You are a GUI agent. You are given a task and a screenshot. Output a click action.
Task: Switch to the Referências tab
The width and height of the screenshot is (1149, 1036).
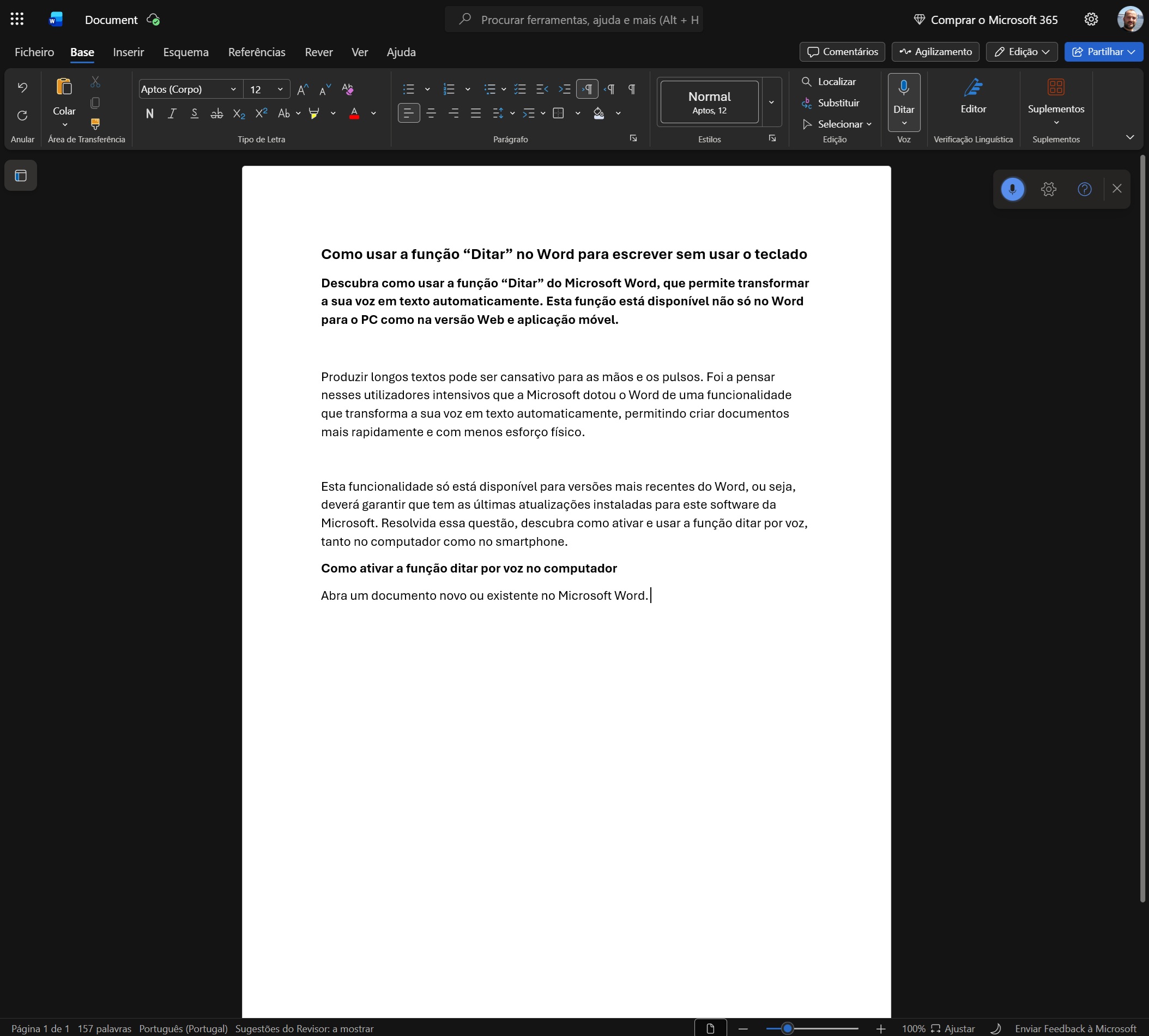point(257,52)
